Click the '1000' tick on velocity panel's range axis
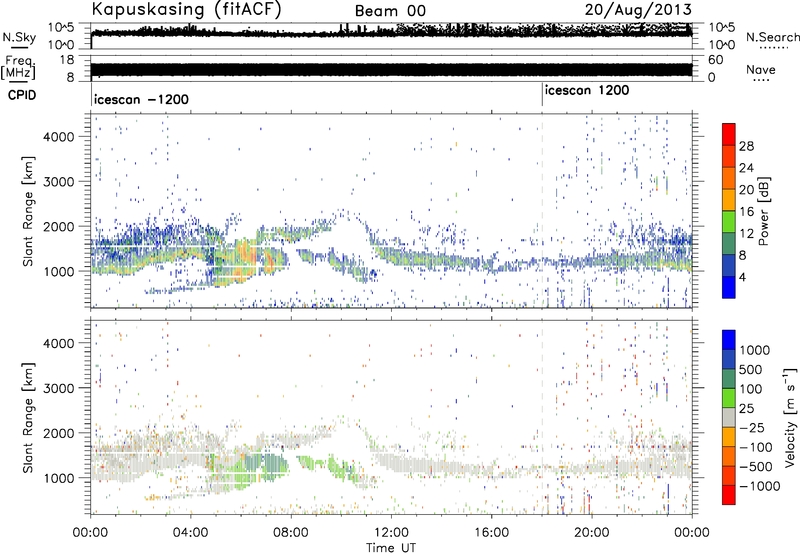The width and height of the screenshot is (800, 554). pyautogui.click(x=59, y=477)
